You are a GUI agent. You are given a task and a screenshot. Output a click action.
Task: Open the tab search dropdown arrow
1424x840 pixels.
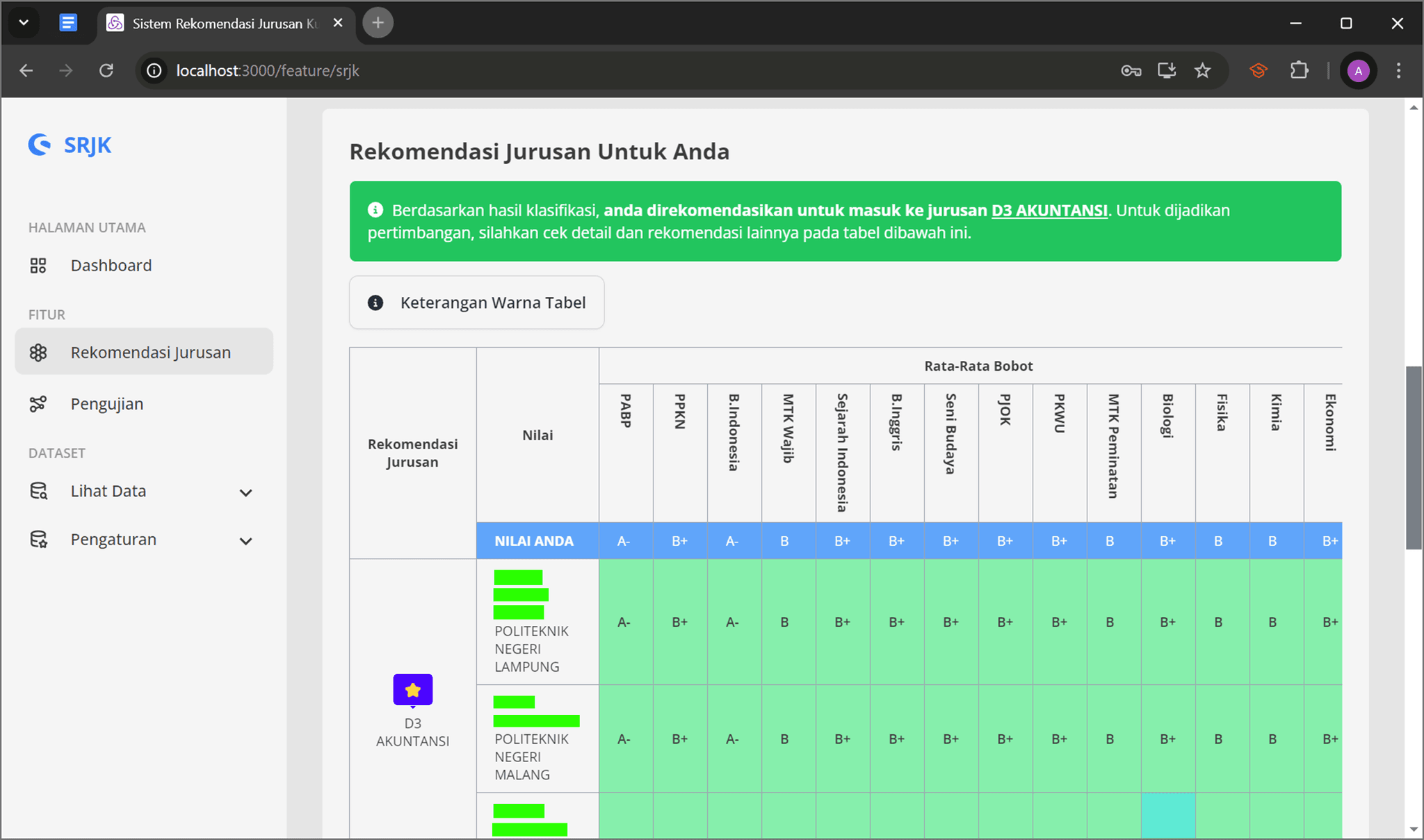coord(24,23)
